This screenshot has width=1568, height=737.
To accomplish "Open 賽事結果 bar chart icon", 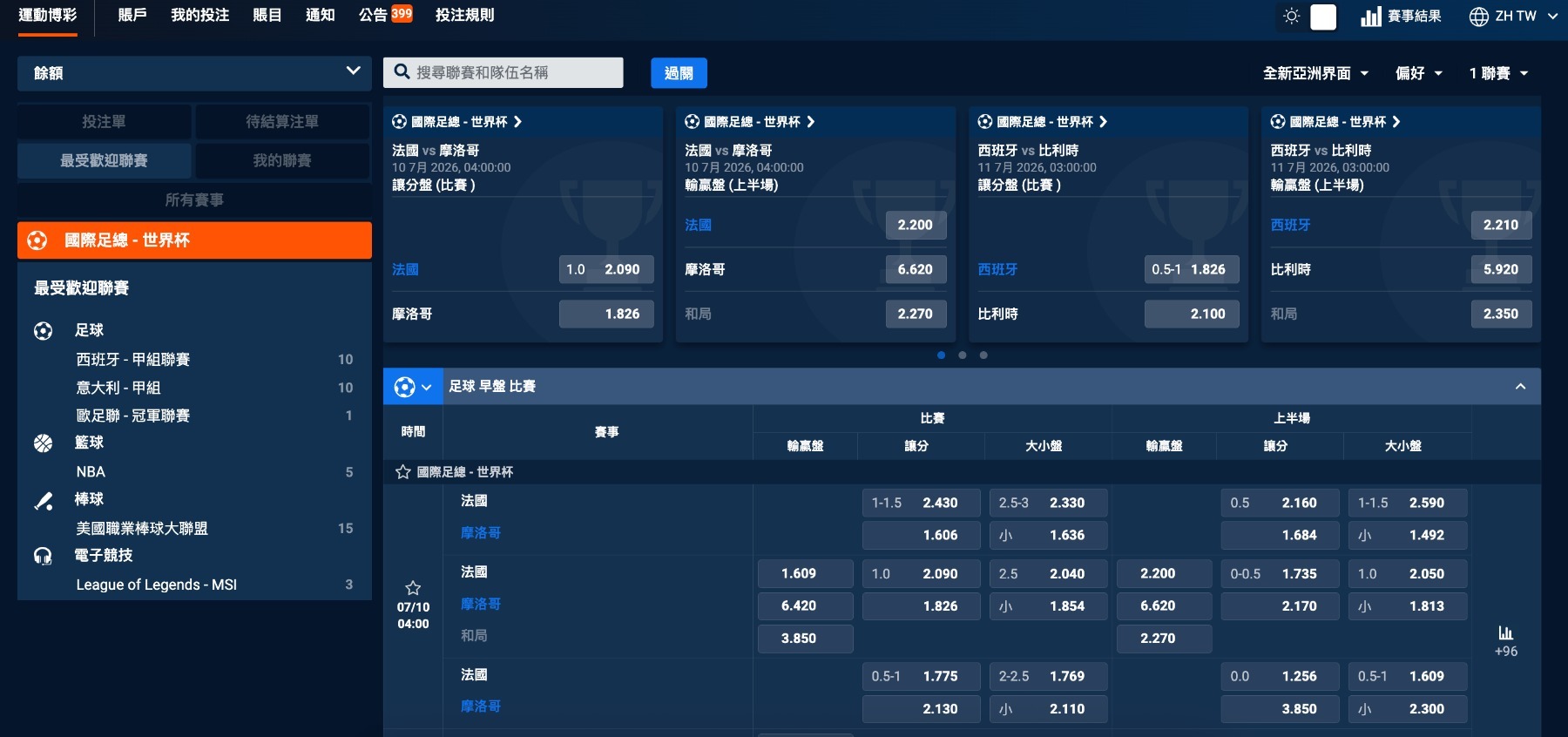I will click(1371, 16).
